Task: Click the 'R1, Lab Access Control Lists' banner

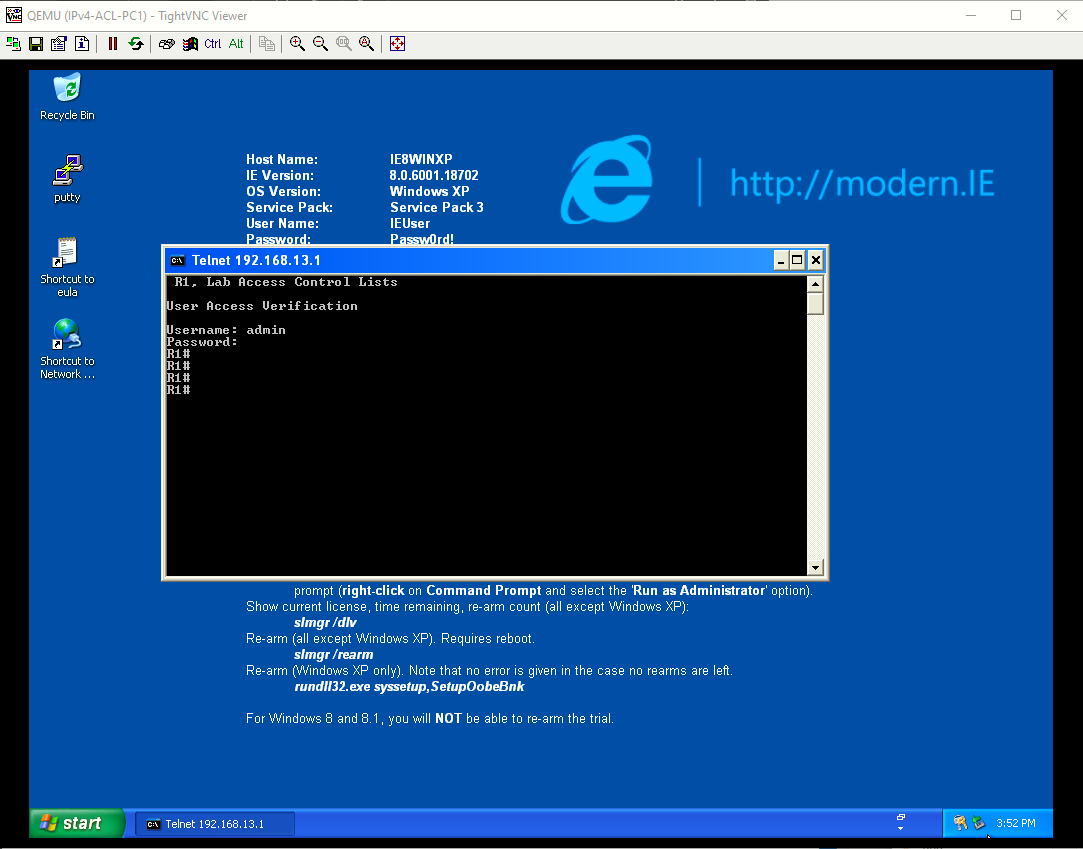Action: (286, 282)
